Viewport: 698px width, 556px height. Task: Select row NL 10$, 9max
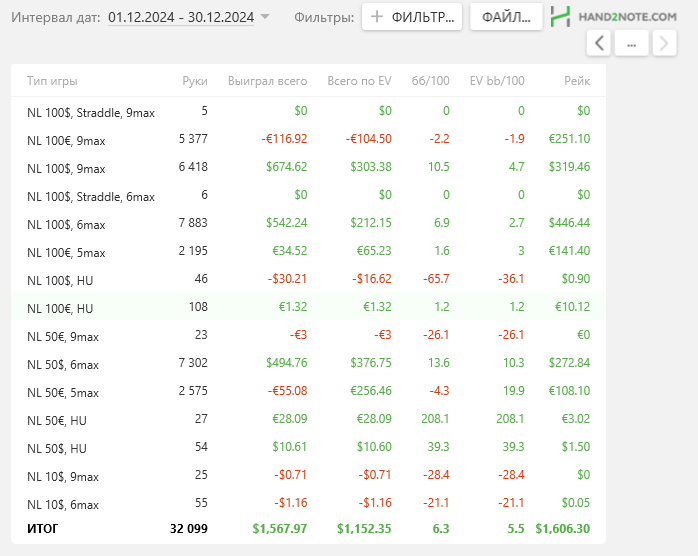308,475
